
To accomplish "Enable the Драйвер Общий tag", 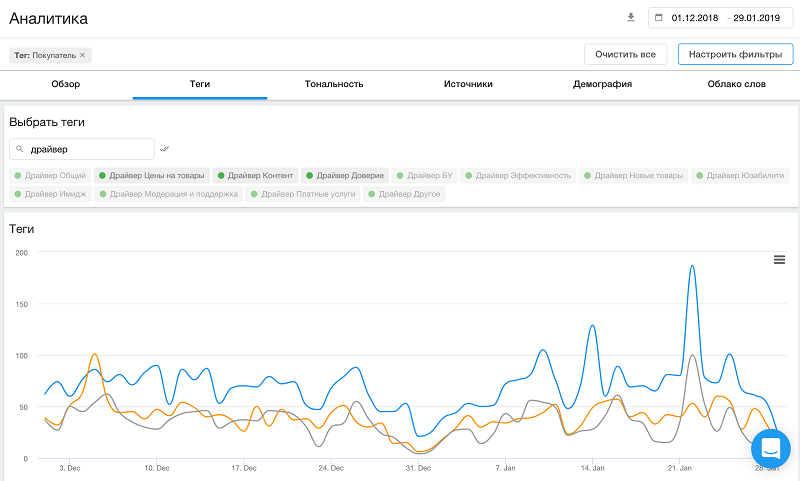I will tap(50, 176).
